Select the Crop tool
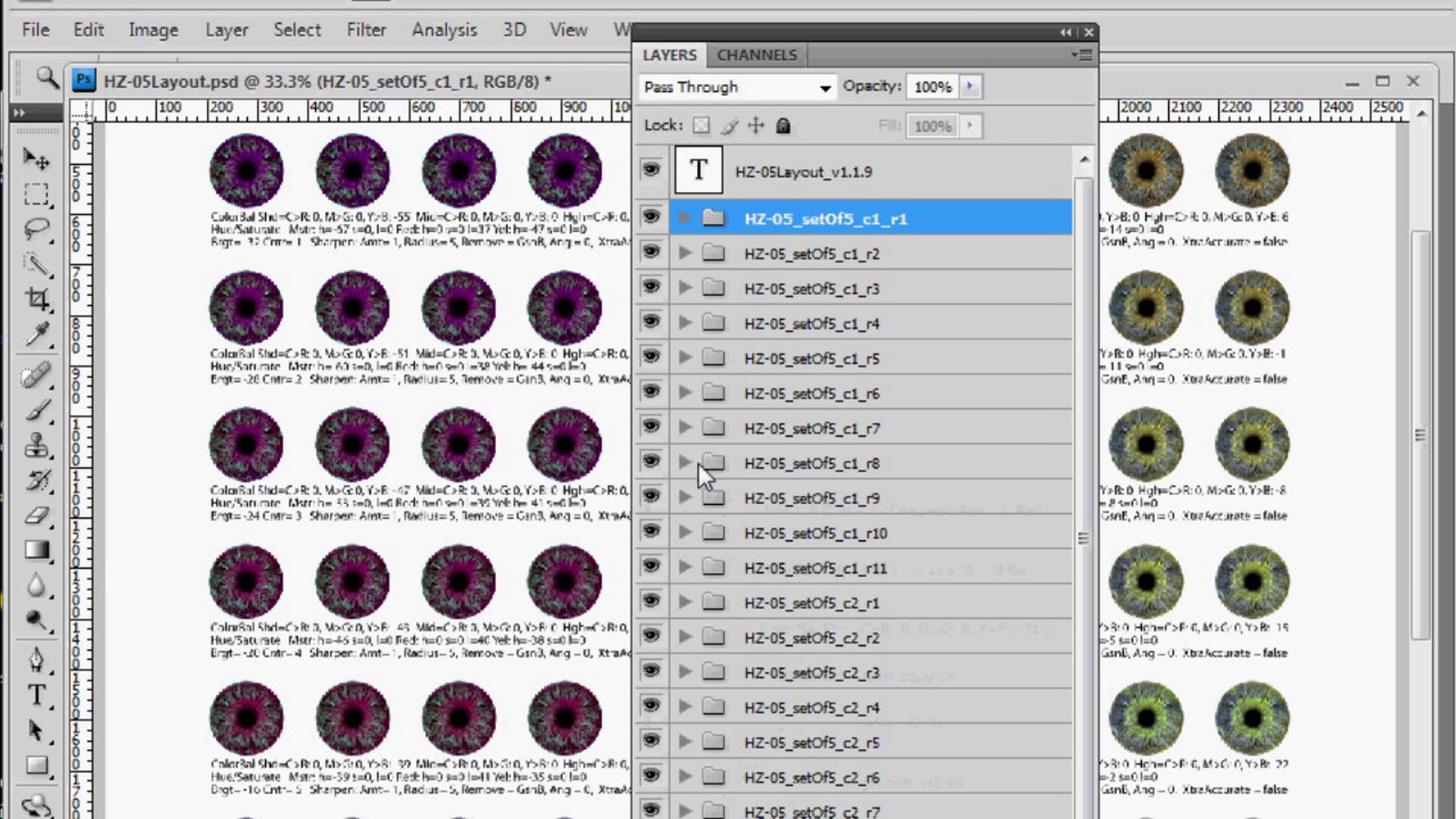1456x819 pixels. [36, 298]
